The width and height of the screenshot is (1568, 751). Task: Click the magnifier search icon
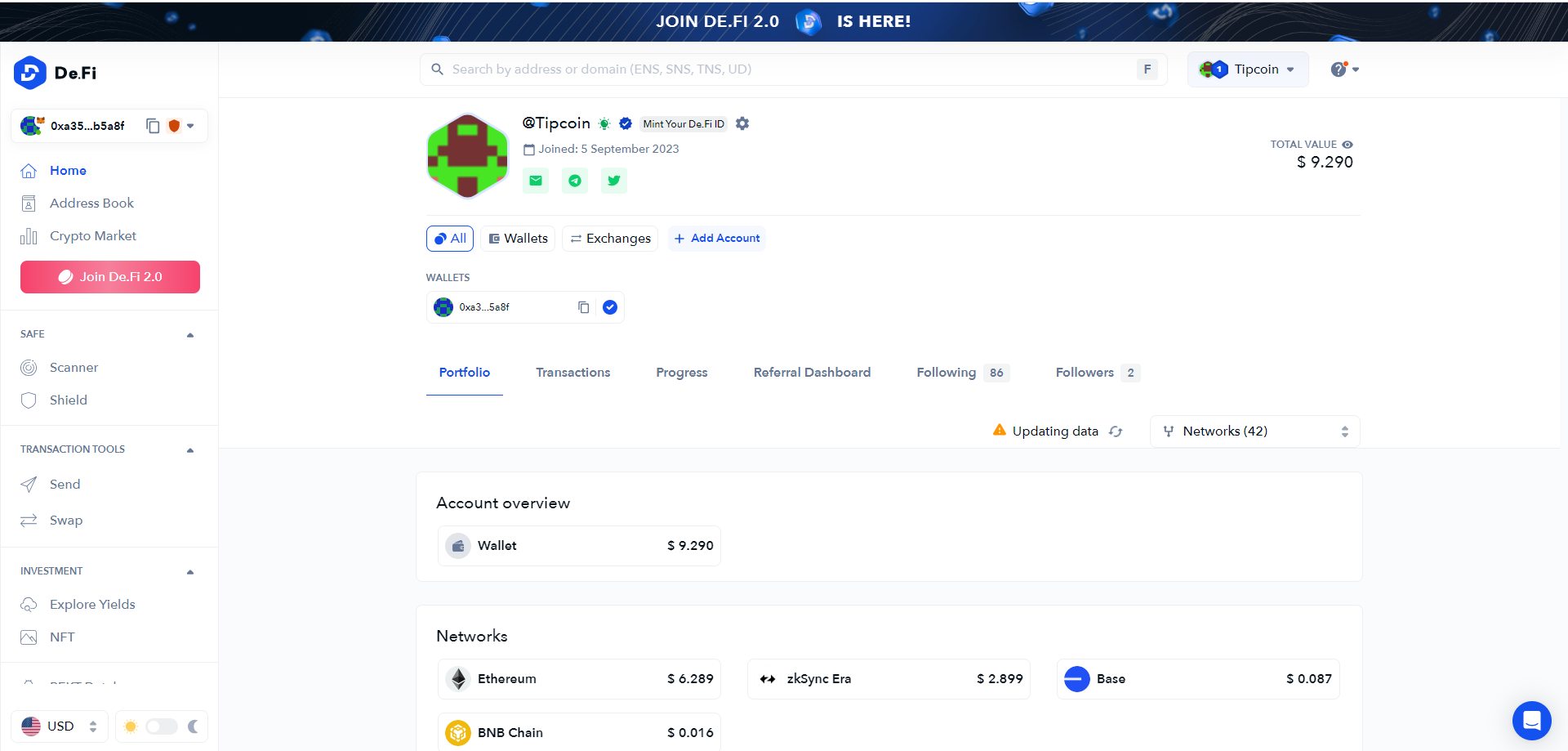pyautogui.click(x=438, y=69)
